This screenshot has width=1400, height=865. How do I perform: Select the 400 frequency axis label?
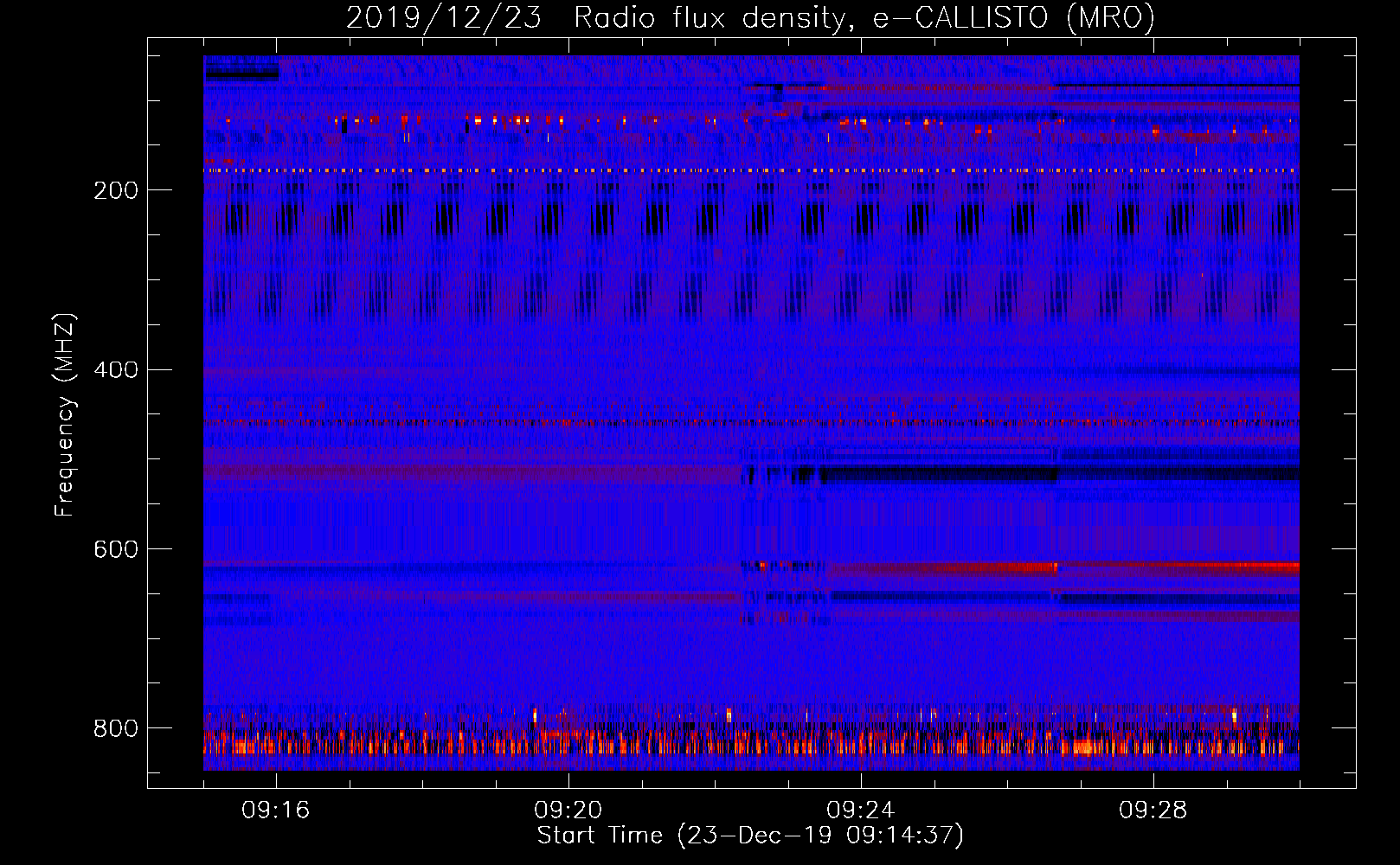pyautogui.click(x=116, y=370)
